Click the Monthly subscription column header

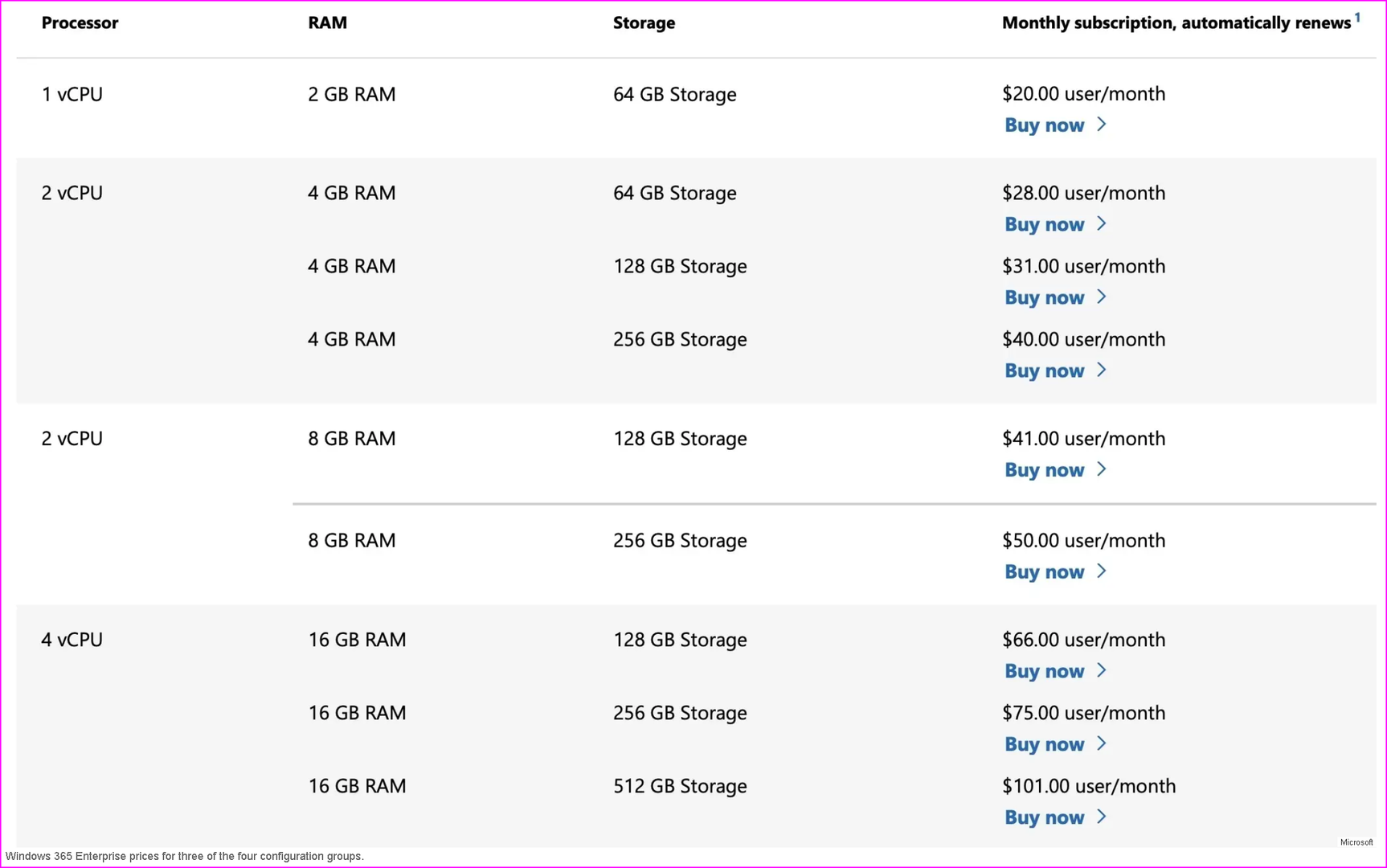point(1176,23)
